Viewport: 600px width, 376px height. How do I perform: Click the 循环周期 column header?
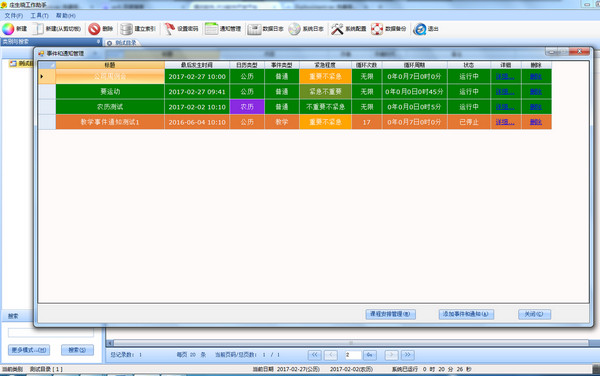click(x=414, y=65)
